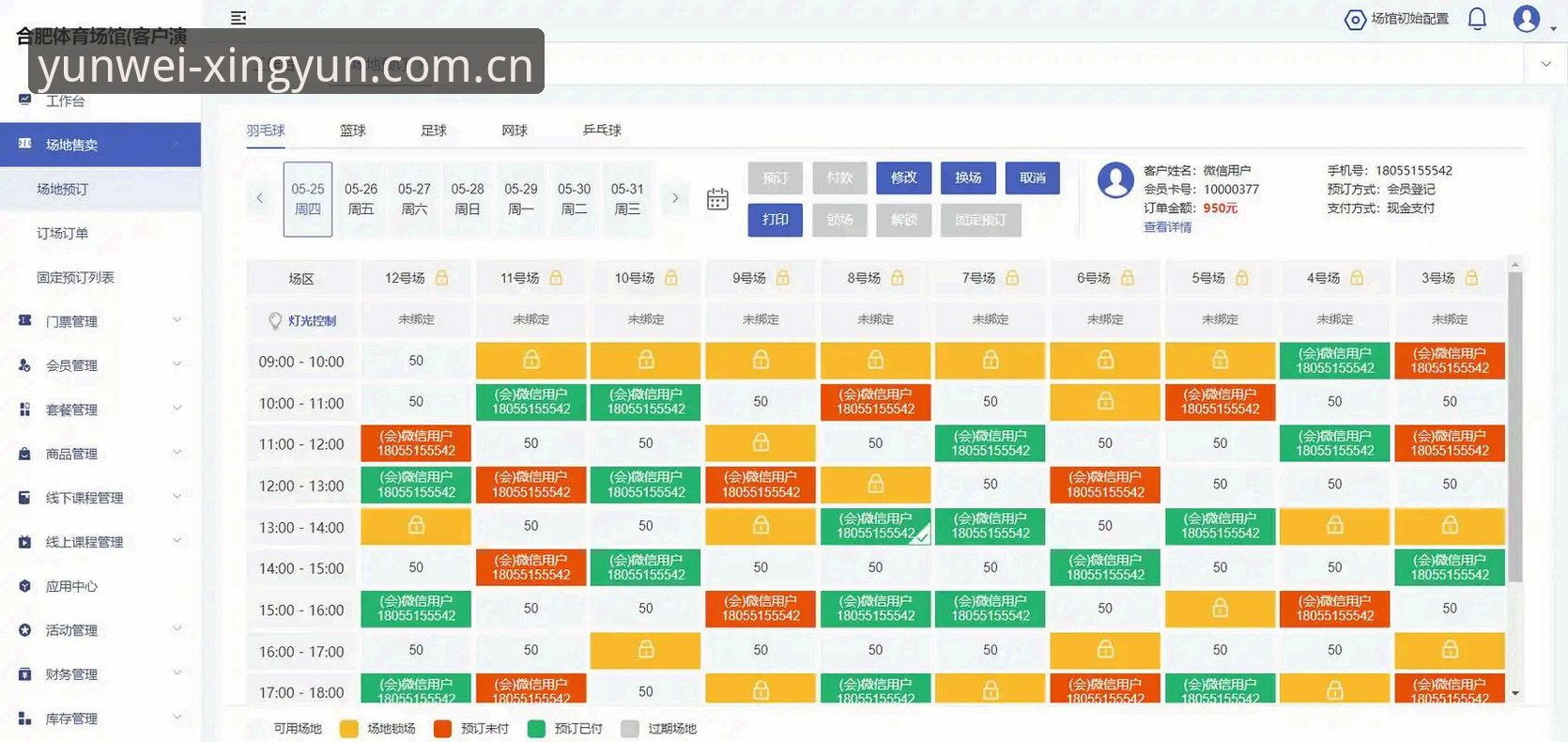Switch to 足球 tab
This screenshot has width=1568, height=742.
(434, 131)
